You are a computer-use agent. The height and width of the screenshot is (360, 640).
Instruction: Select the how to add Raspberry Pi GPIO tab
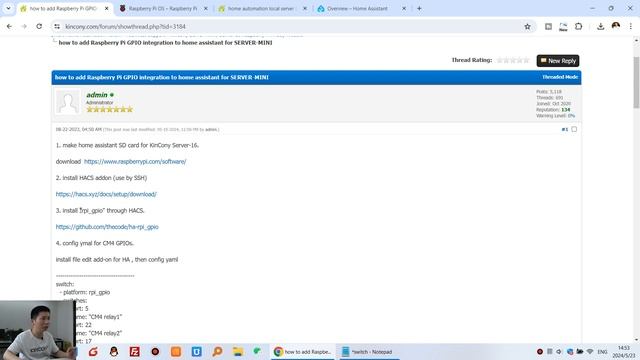pyautogui.click(x=63, y=8)
